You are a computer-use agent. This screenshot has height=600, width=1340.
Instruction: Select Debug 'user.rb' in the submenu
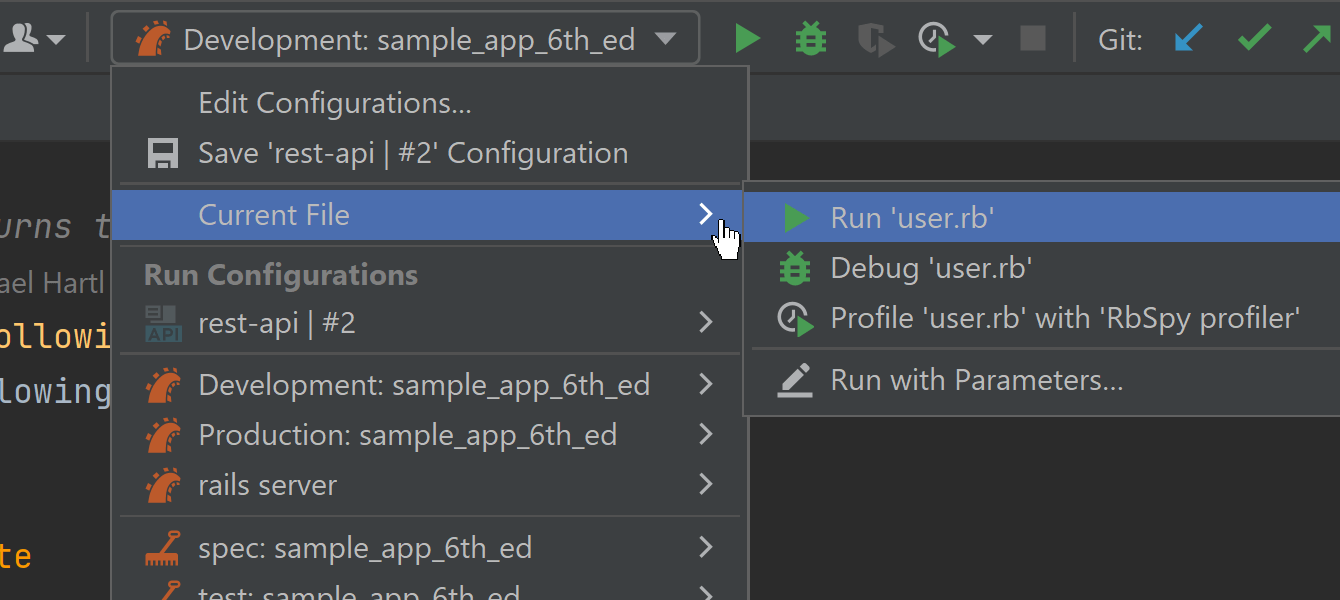[930, 268]
